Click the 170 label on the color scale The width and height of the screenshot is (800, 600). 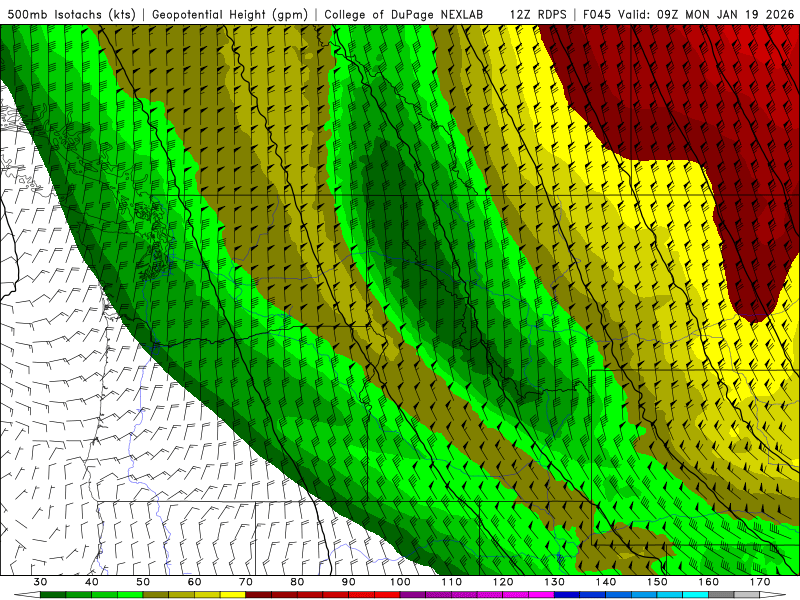pyautogui.click(x=760, y=582)
